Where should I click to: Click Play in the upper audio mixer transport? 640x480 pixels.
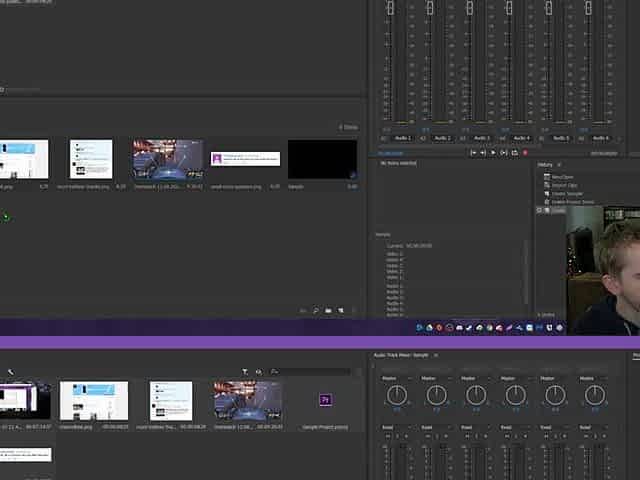493,153
